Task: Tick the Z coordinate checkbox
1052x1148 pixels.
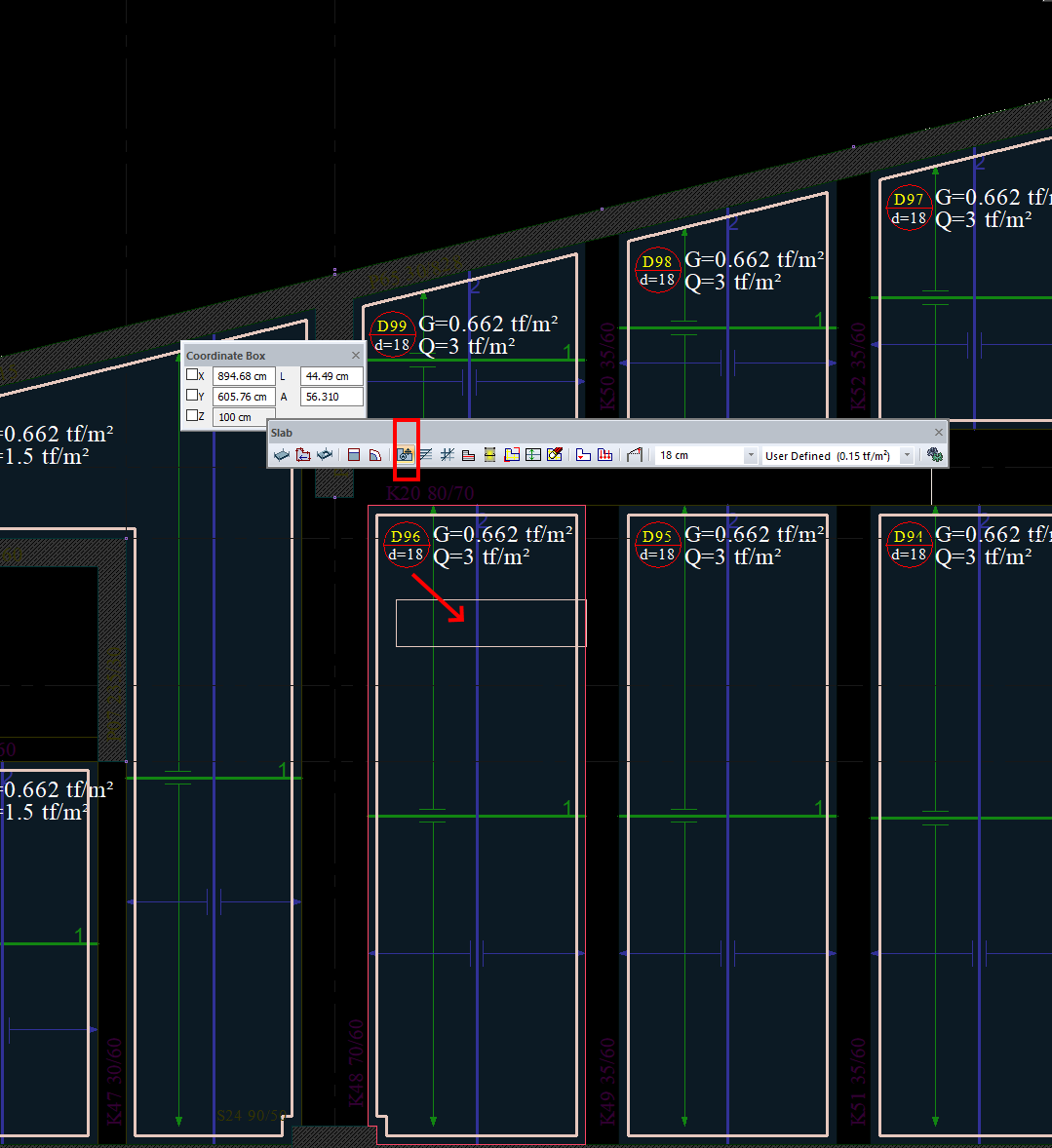Action: (192, 416)
